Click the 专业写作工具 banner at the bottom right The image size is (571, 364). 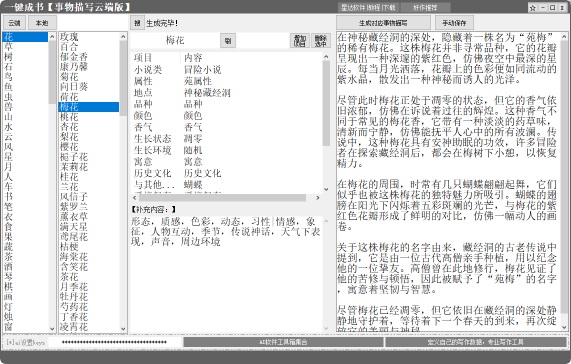click(476, 342)
